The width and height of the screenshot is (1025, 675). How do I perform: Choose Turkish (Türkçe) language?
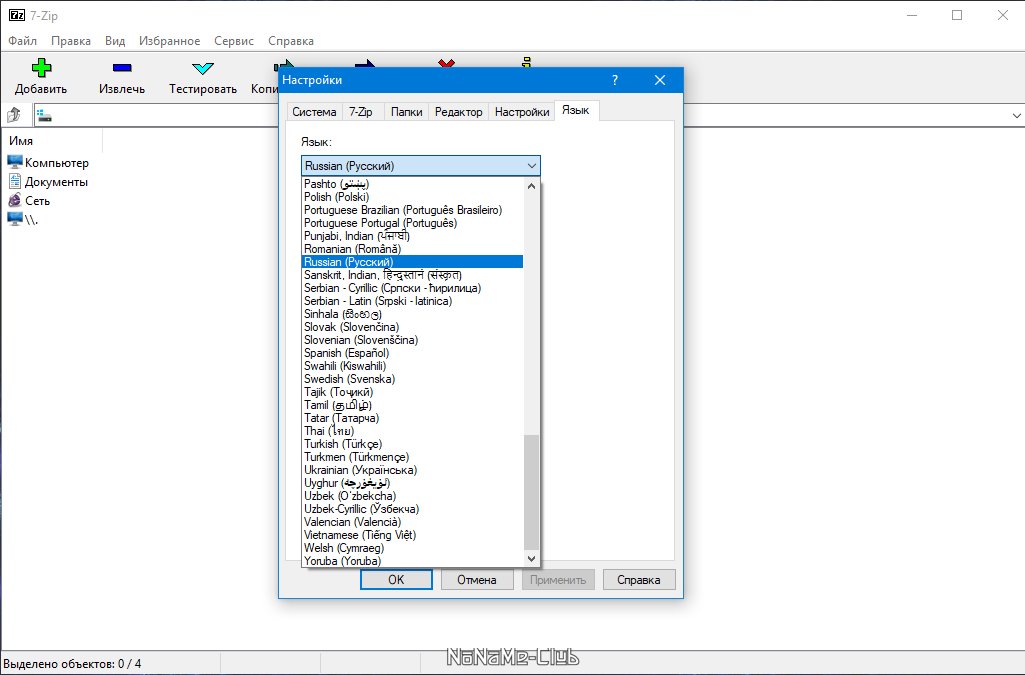point(412,444)
